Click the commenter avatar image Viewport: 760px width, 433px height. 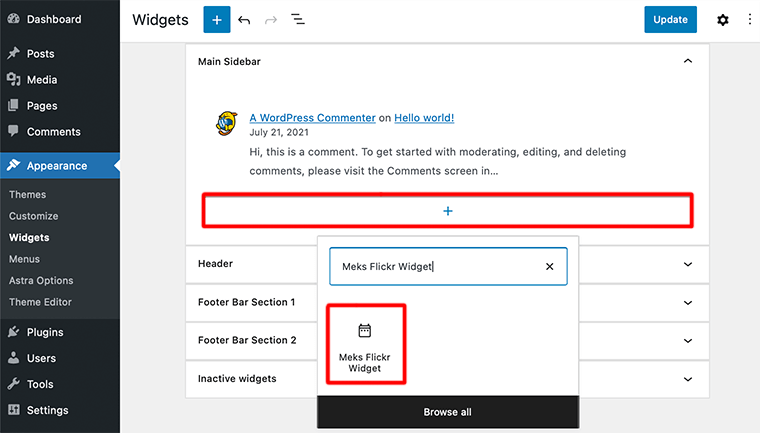pyautogui.click(x=226, y=124)
